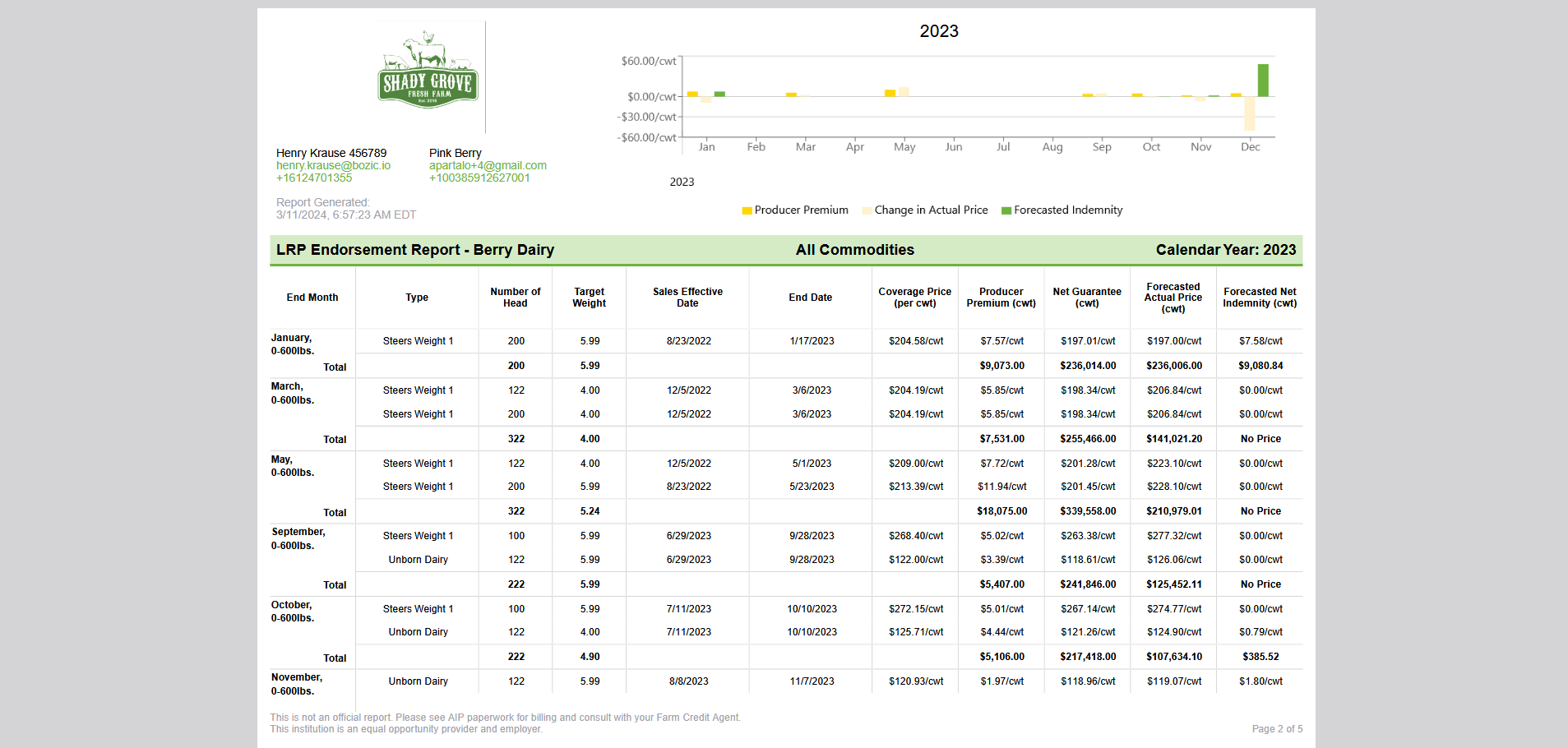Click the May total target weight 5.24
Viewport: 1568px width, 748px height.
point(590,511)
